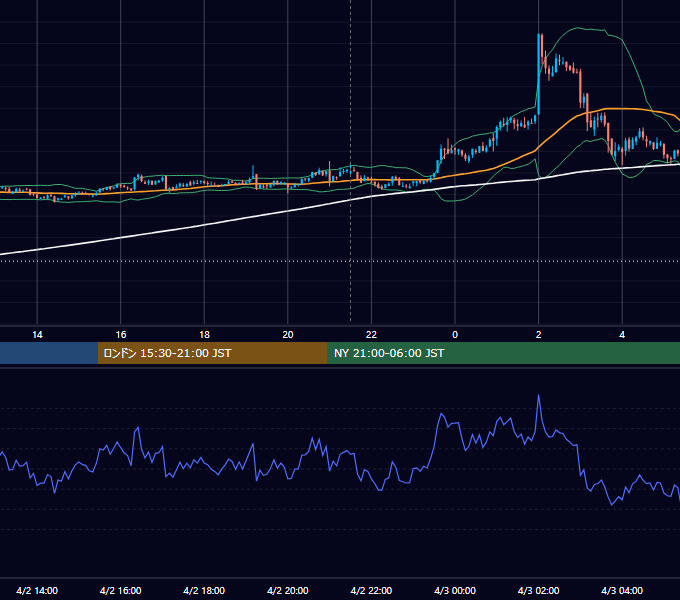This screenshot has width=680, height=600.
Task: Click the 4/2 22:00 time label
Action: [x=371, y=590]
